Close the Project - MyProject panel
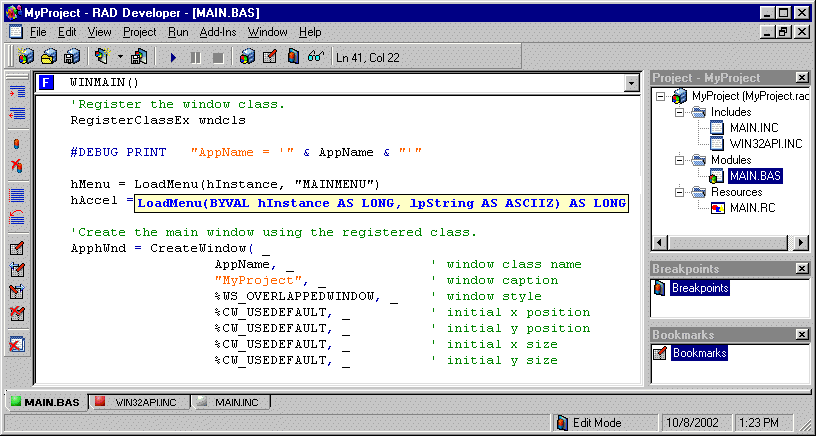This screenshot has width=816, height=436. 801,78
